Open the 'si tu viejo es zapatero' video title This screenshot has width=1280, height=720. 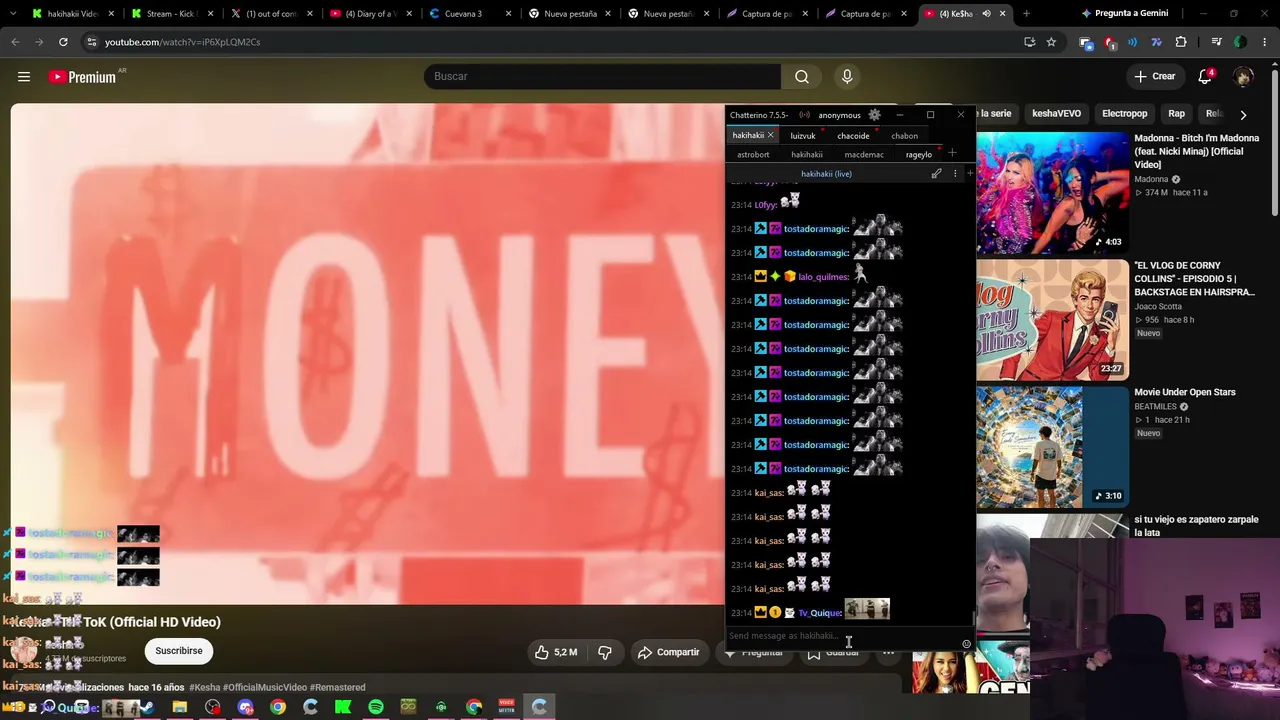(1196, 526)
